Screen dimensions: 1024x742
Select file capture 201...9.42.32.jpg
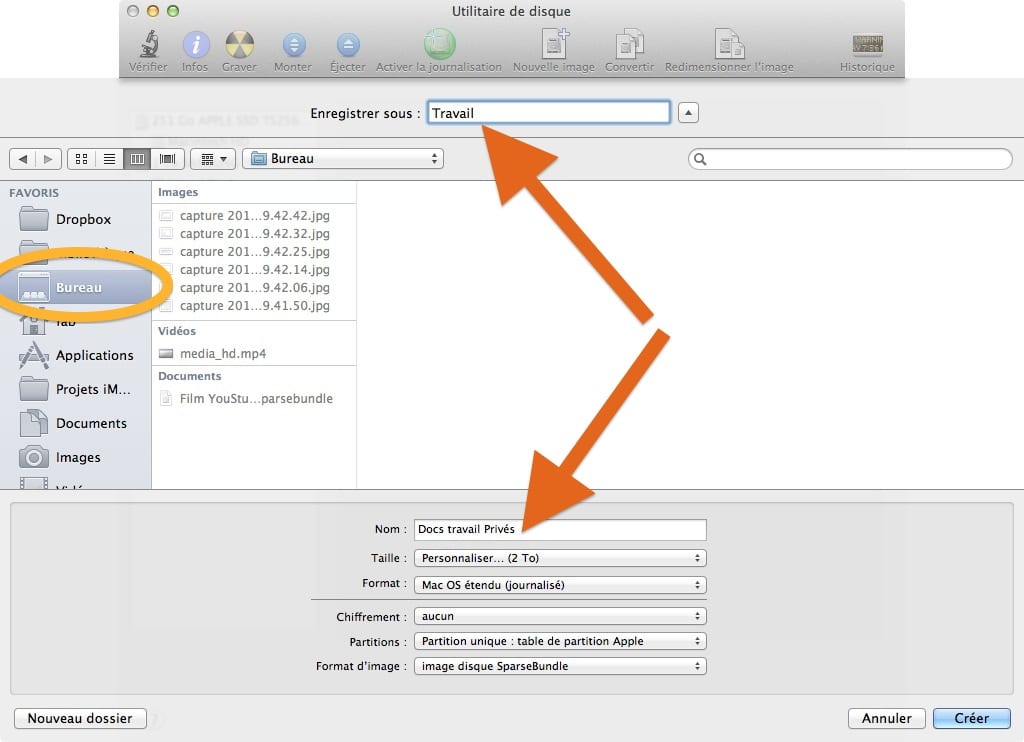pos(254,233)
